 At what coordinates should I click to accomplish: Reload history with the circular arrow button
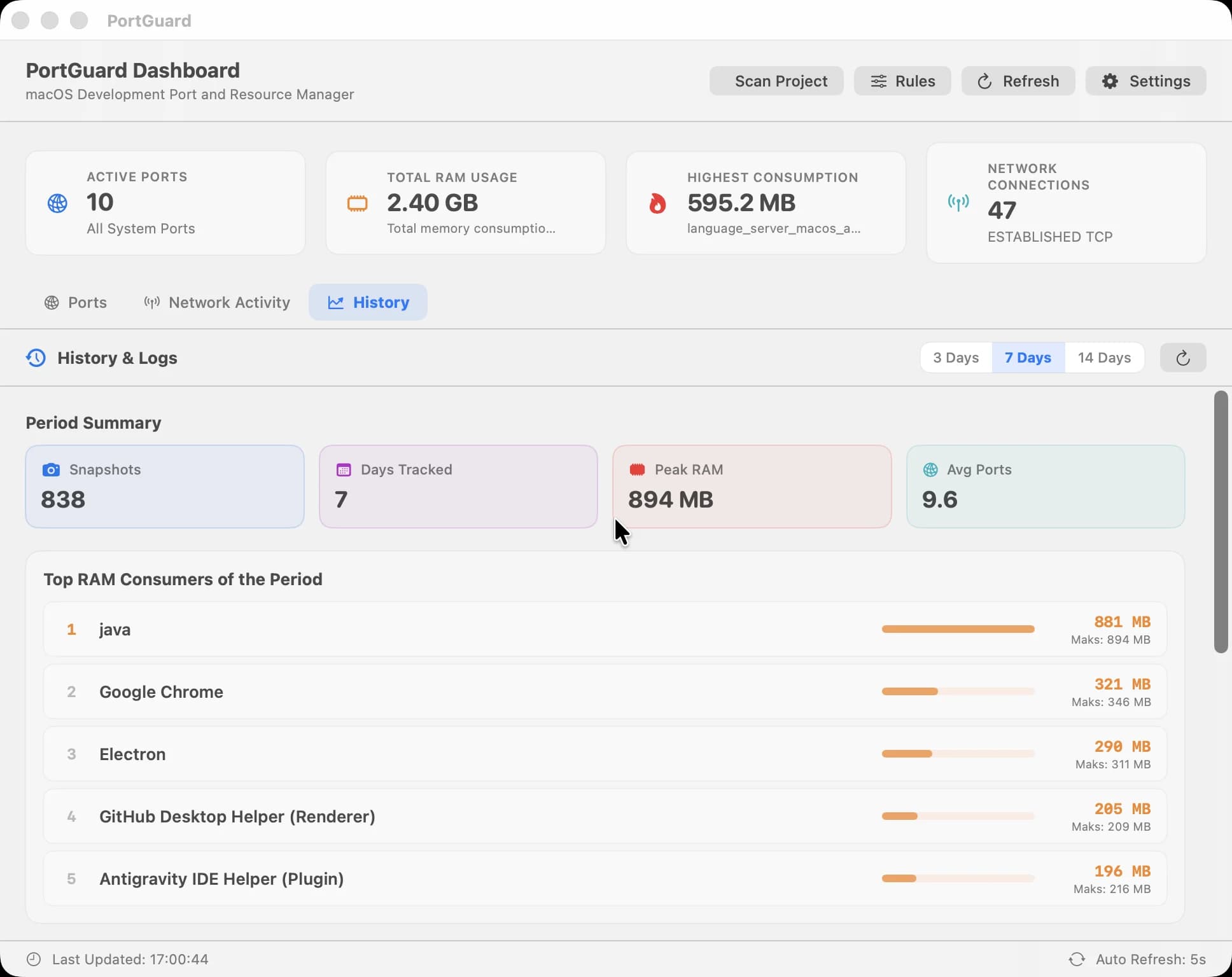[x=1183, y=357]
